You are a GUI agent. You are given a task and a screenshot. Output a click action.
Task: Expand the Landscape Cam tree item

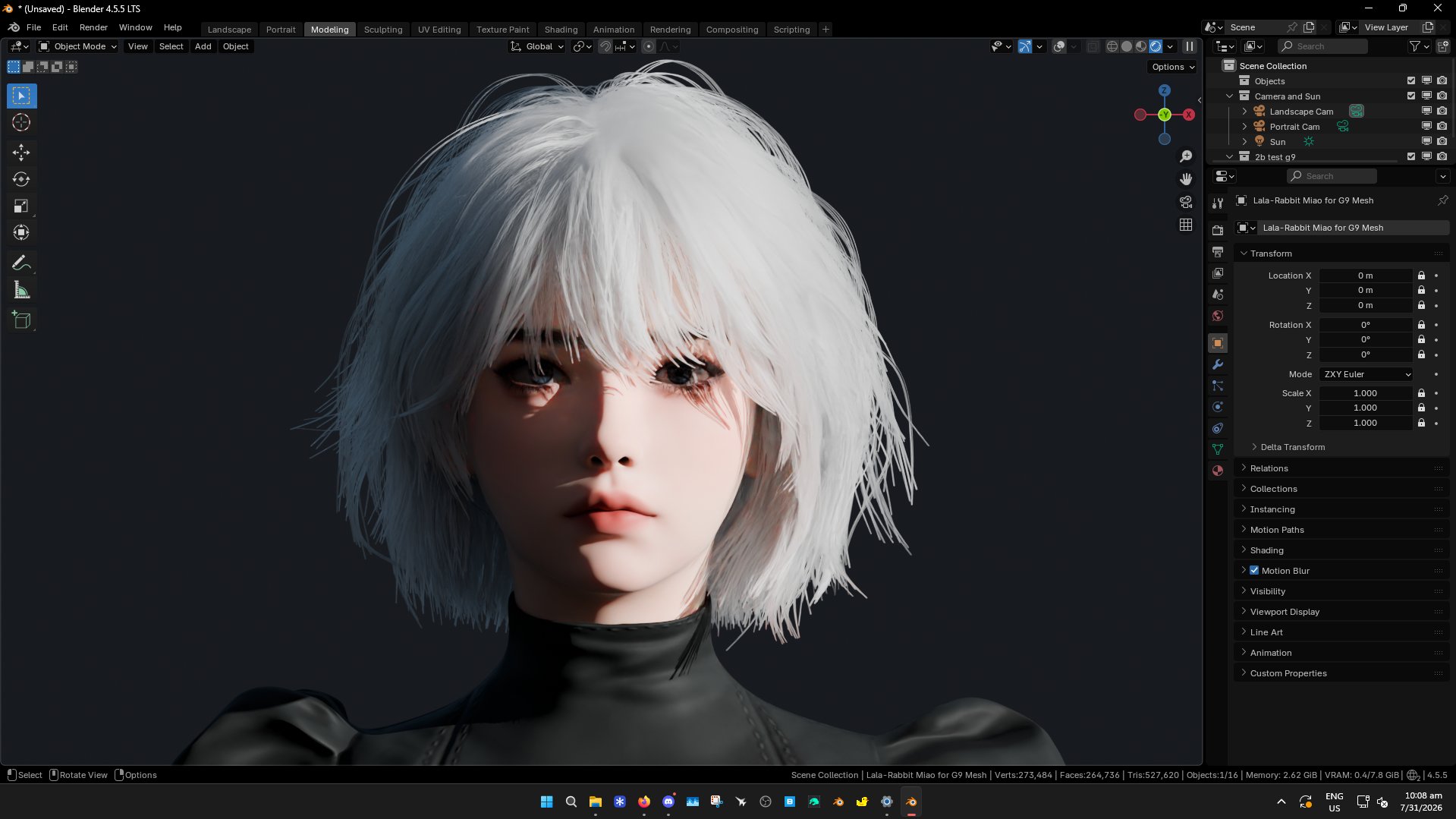(x=1244, y=112)
